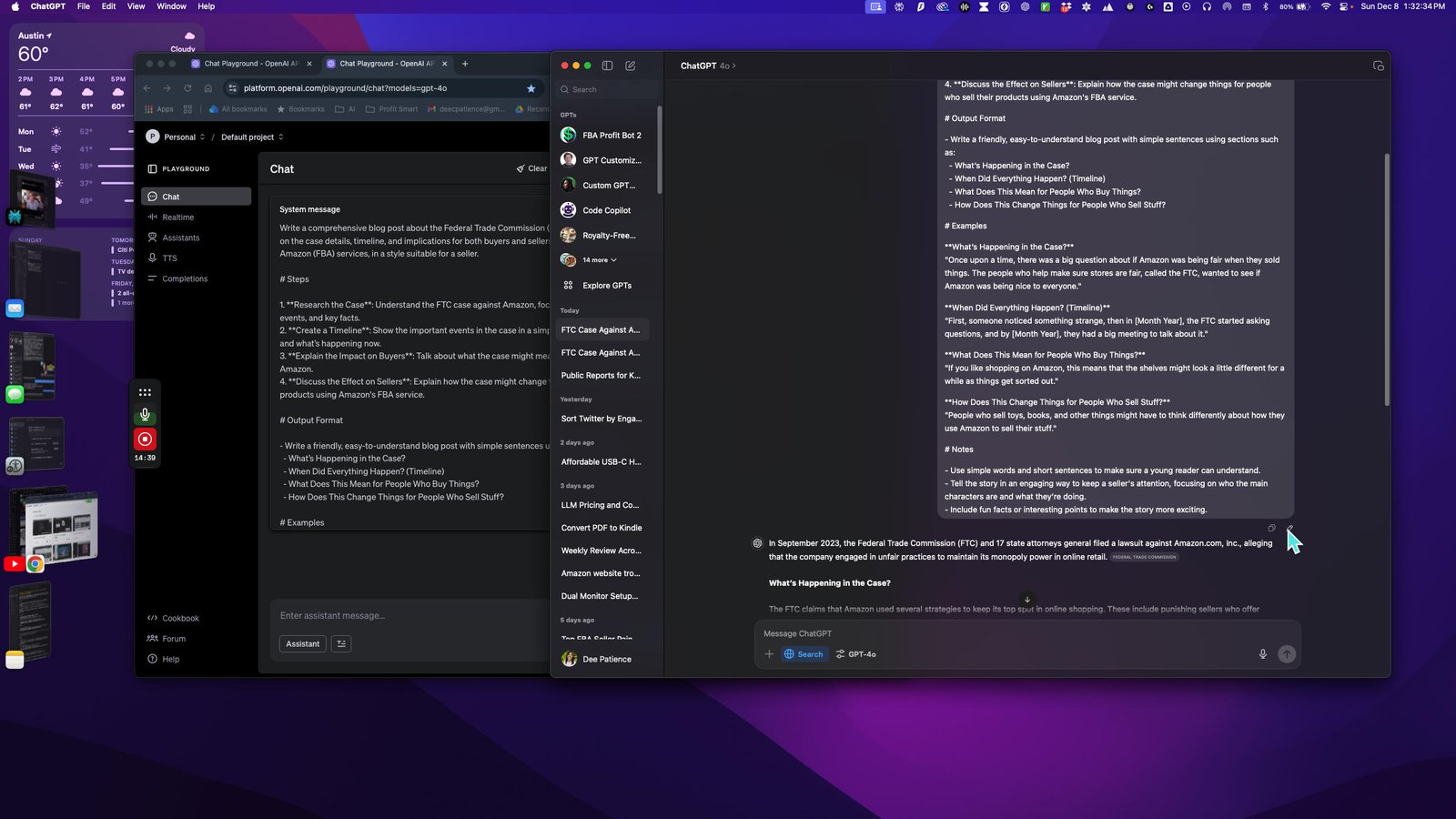This screenshot has width=1456, height=819.
Task: Open the GPT-4o model picker in composer
Action: (856, 654)
